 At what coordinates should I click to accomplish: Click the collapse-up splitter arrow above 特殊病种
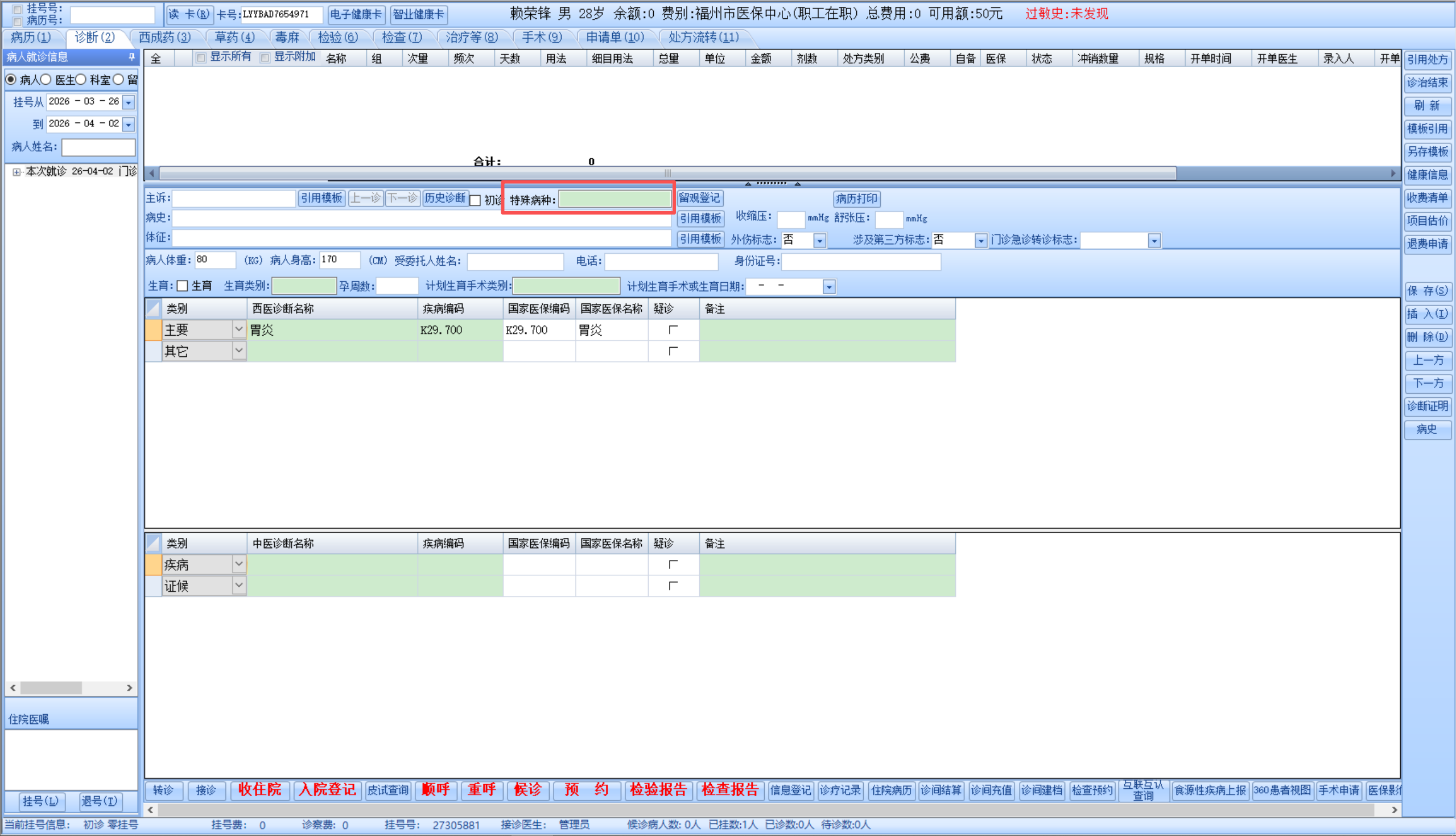tap(748, 184)
